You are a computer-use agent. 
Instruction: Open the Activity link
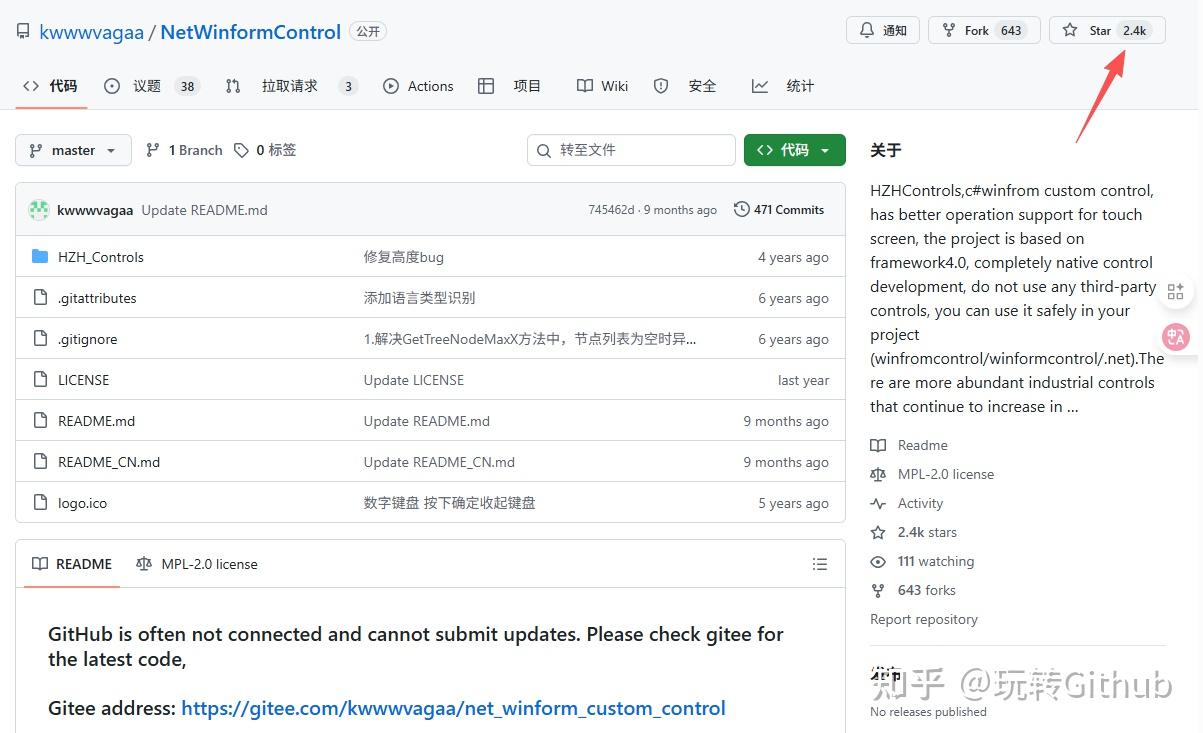click(907, 503)
